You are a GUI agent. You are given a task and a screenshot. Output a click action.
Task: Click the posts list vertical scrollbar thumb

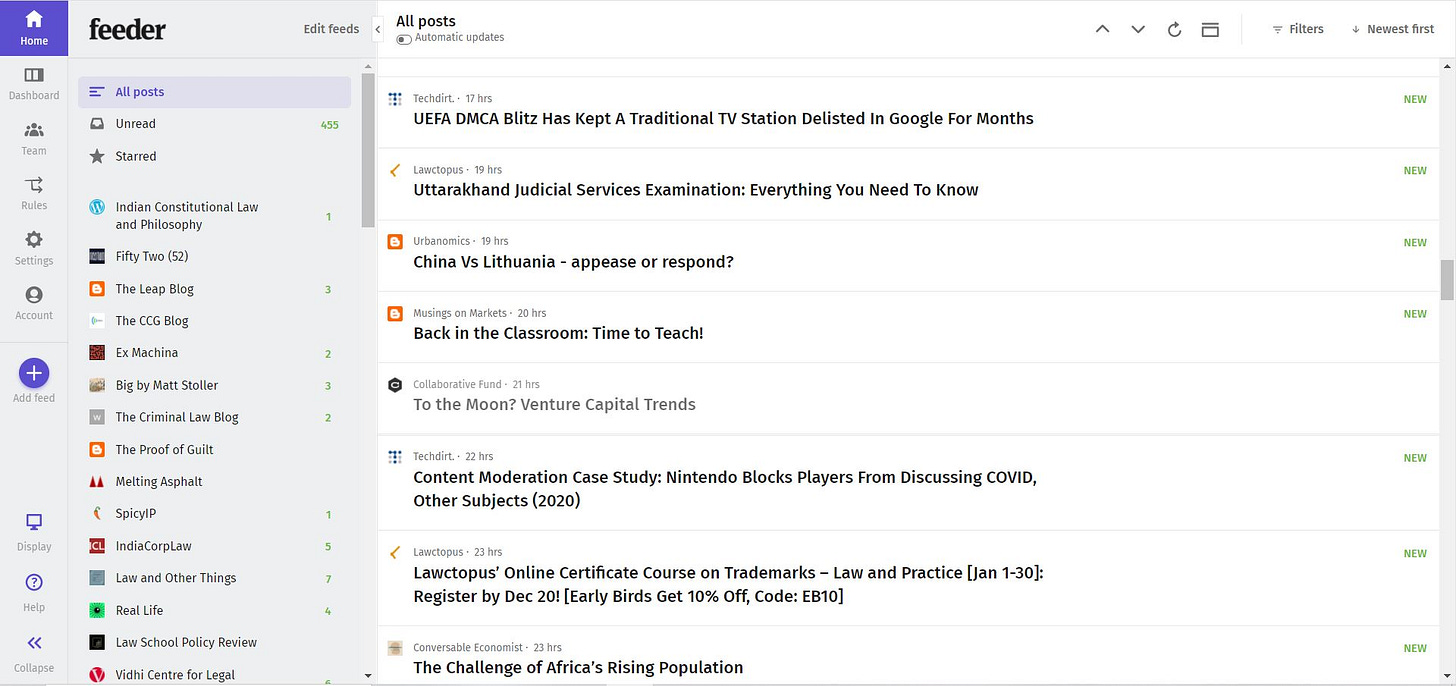1447,280
